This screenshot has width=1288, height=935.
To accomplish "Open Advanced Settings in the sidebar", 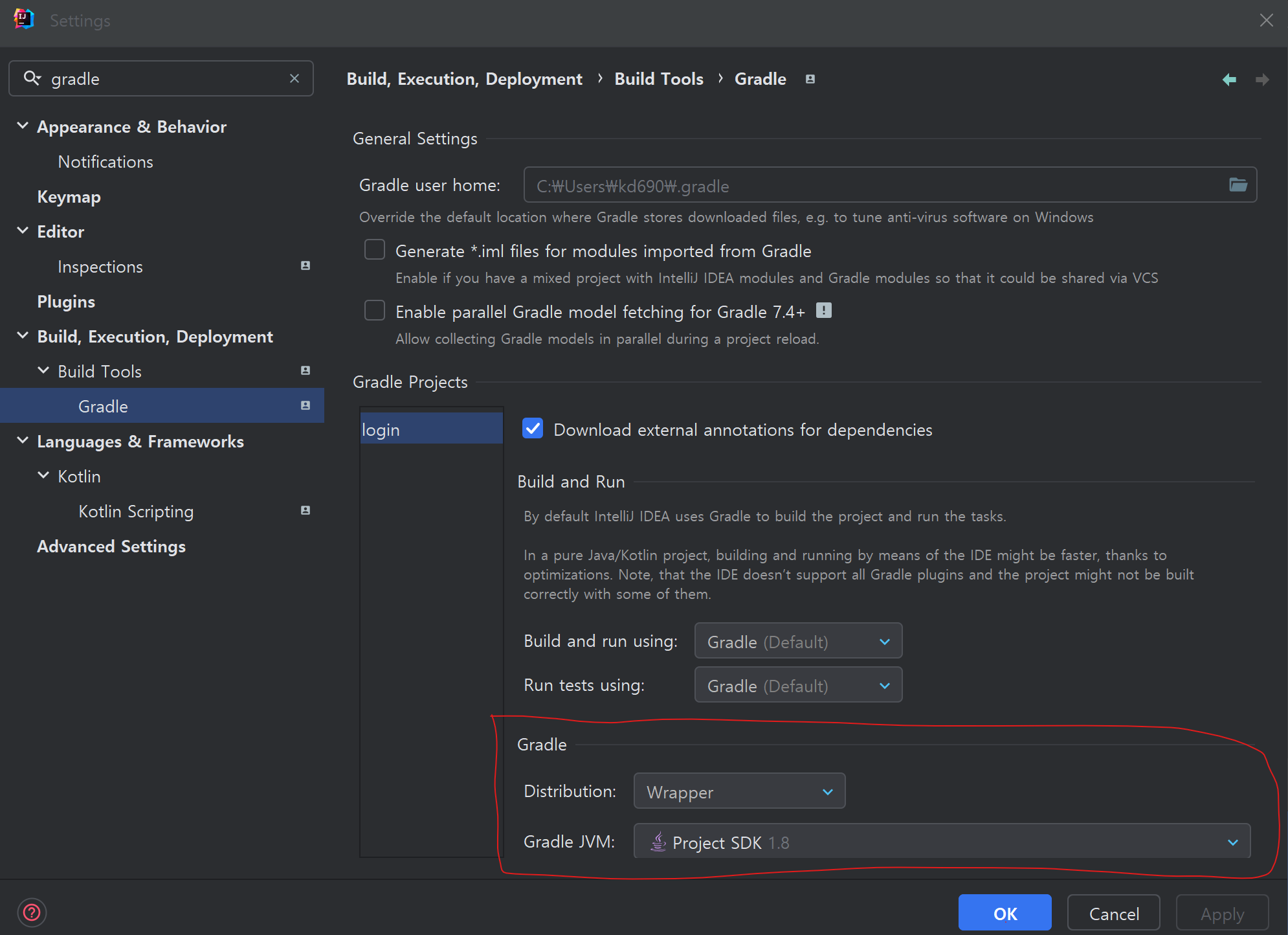I will pyautogui.click(x=111, y=546).
